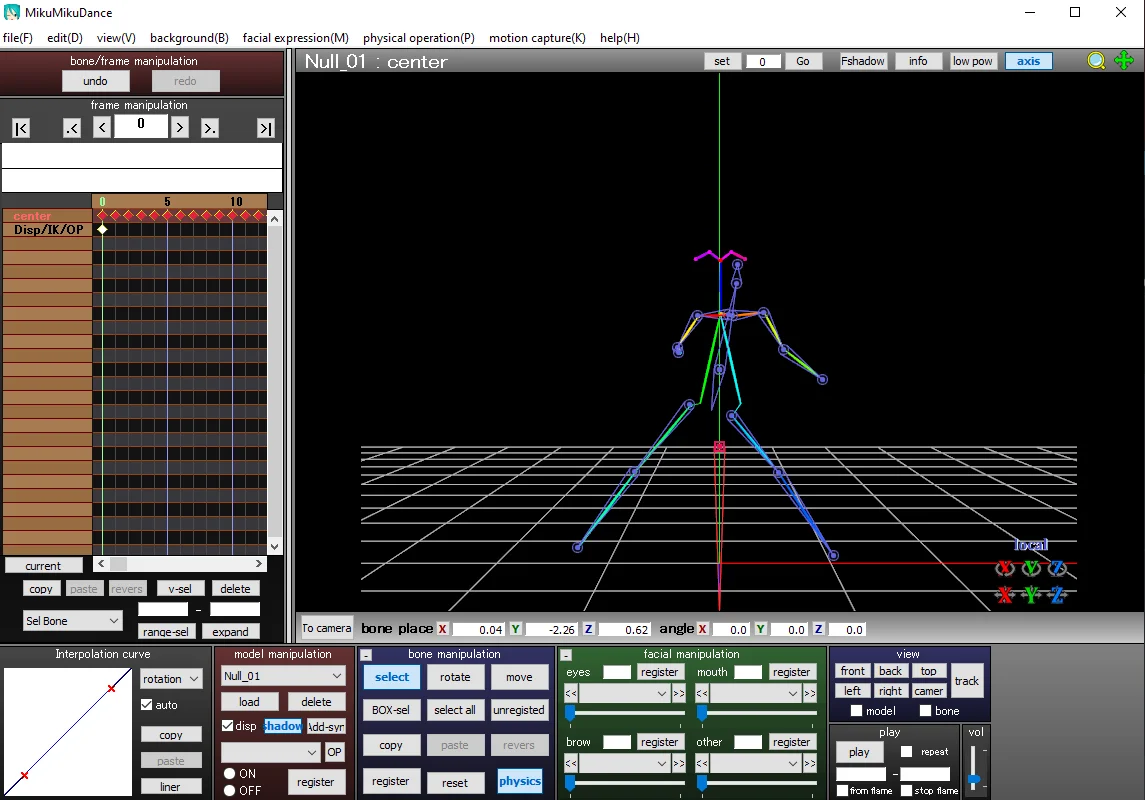Click the magnifier zoom view icon
Viewport: 1145px width, 800px height.
[x=1096, y=61]
